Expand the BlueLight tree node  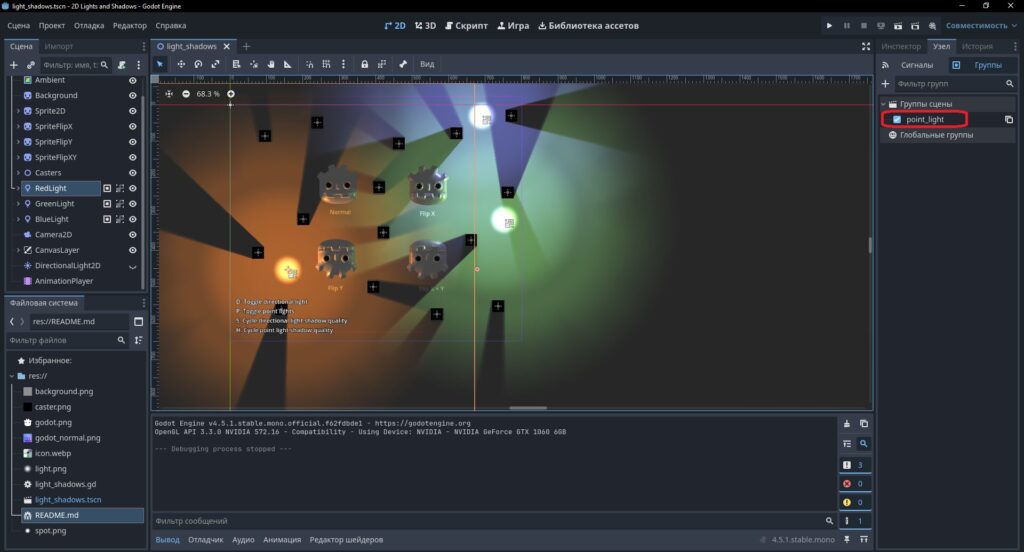coord(18,219)
